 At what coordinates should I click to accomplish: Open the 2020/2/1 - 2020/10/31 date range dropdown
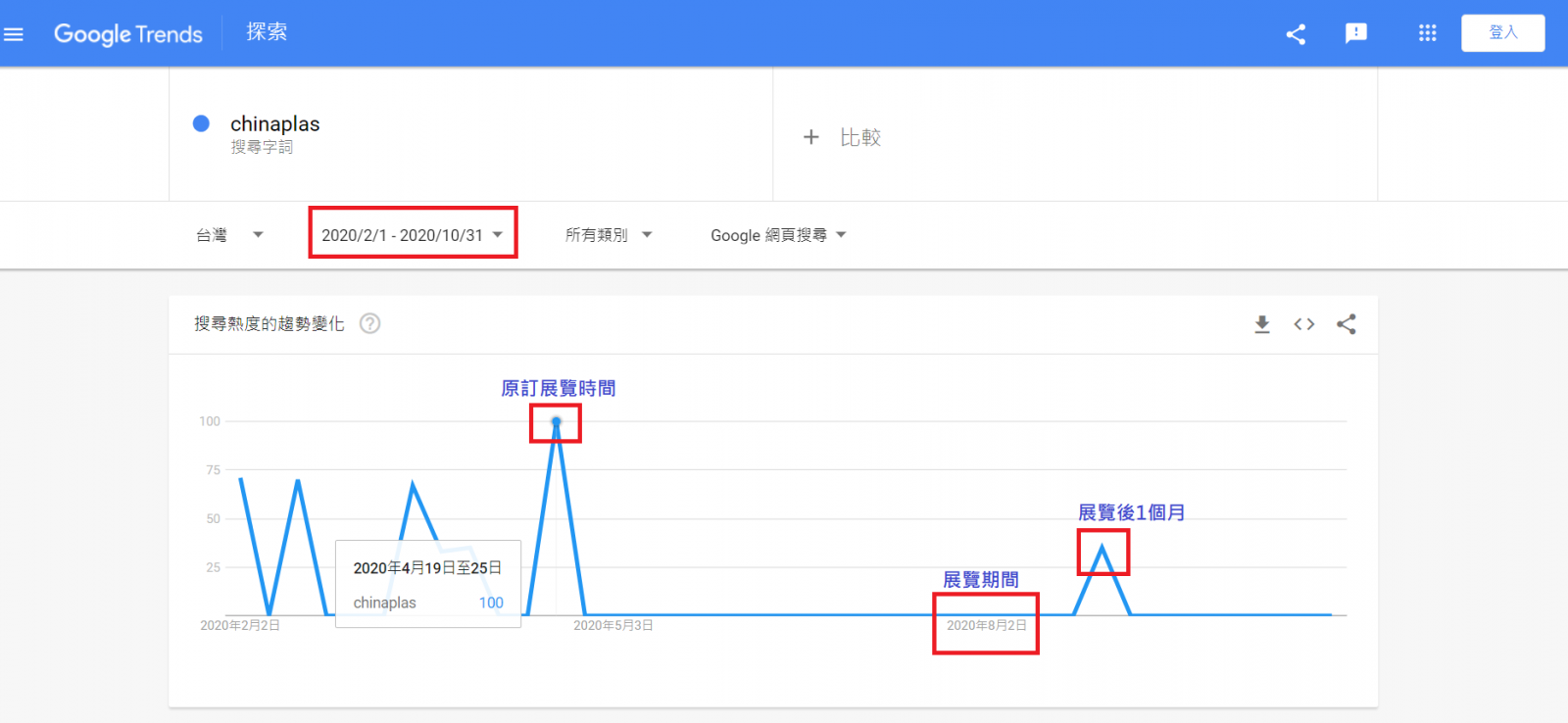coord(412,235)
